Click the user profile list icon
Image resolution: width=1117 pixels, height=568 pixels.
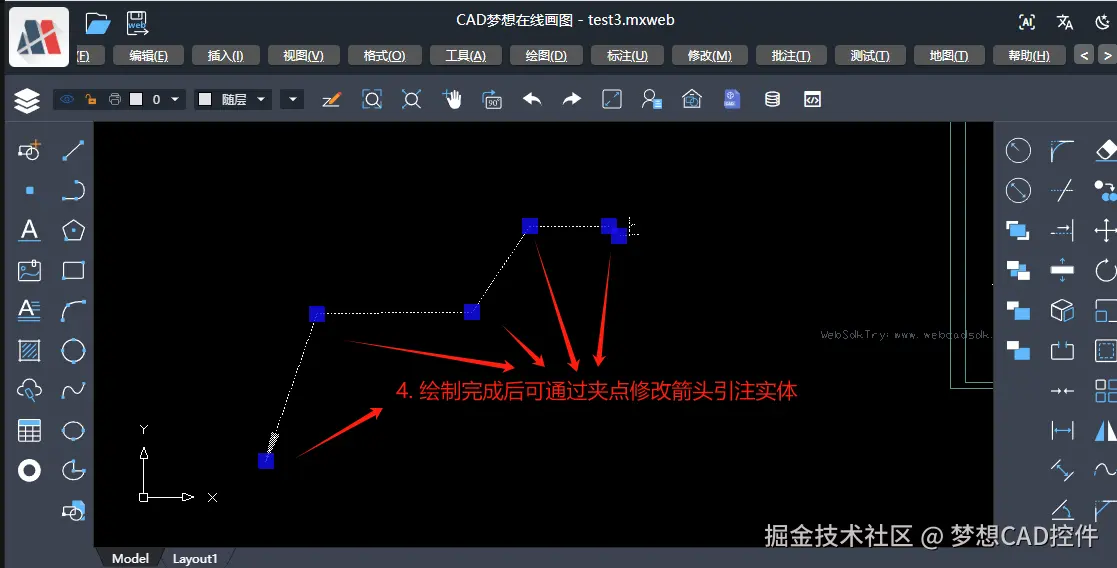coord(652,99)
